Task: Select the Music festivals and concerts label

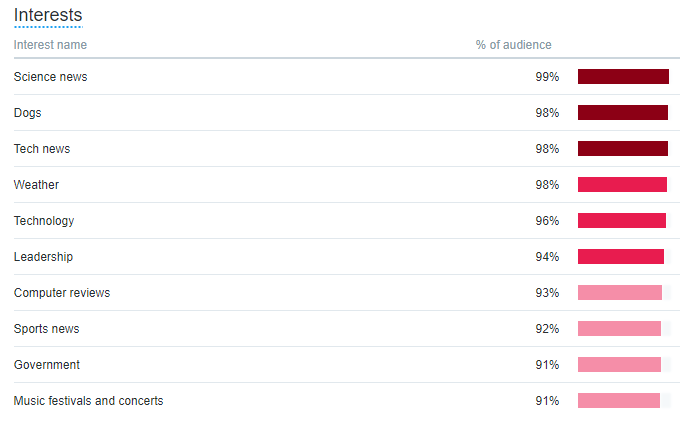Action: click(x=88, y=401)
